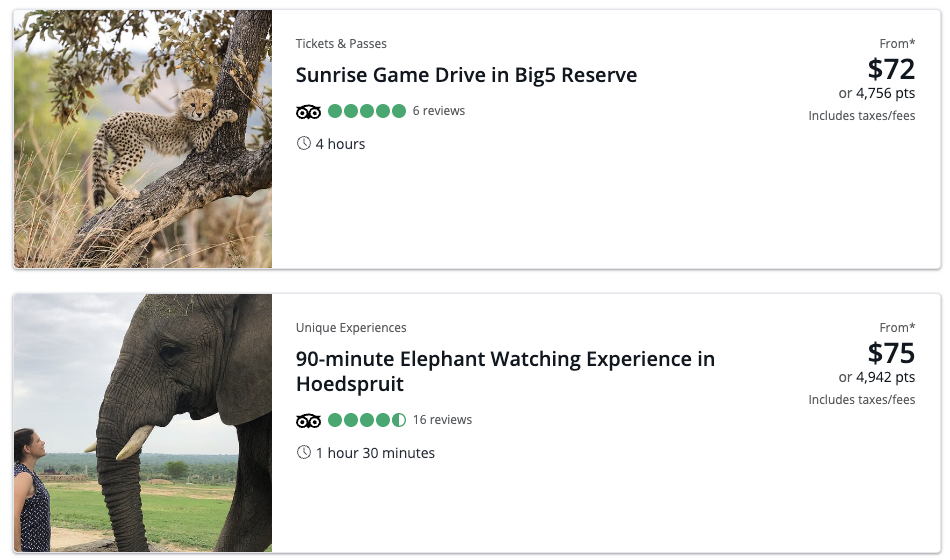Select the Unique Experiences category label
Viewport: 950px width, 560px height.
pos(351,328)
